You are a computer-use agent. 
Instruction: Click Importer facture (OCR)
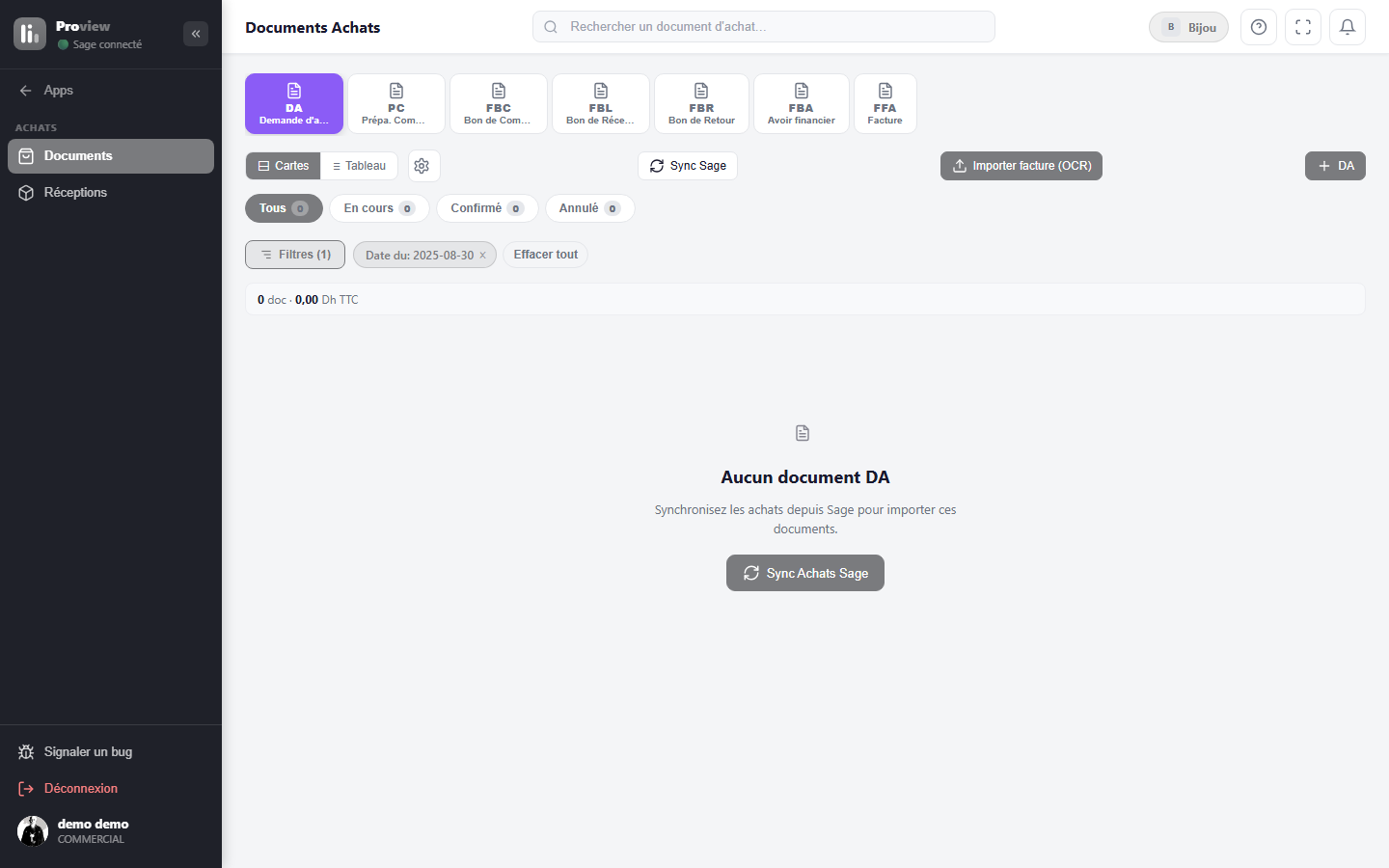(1021, 166)
